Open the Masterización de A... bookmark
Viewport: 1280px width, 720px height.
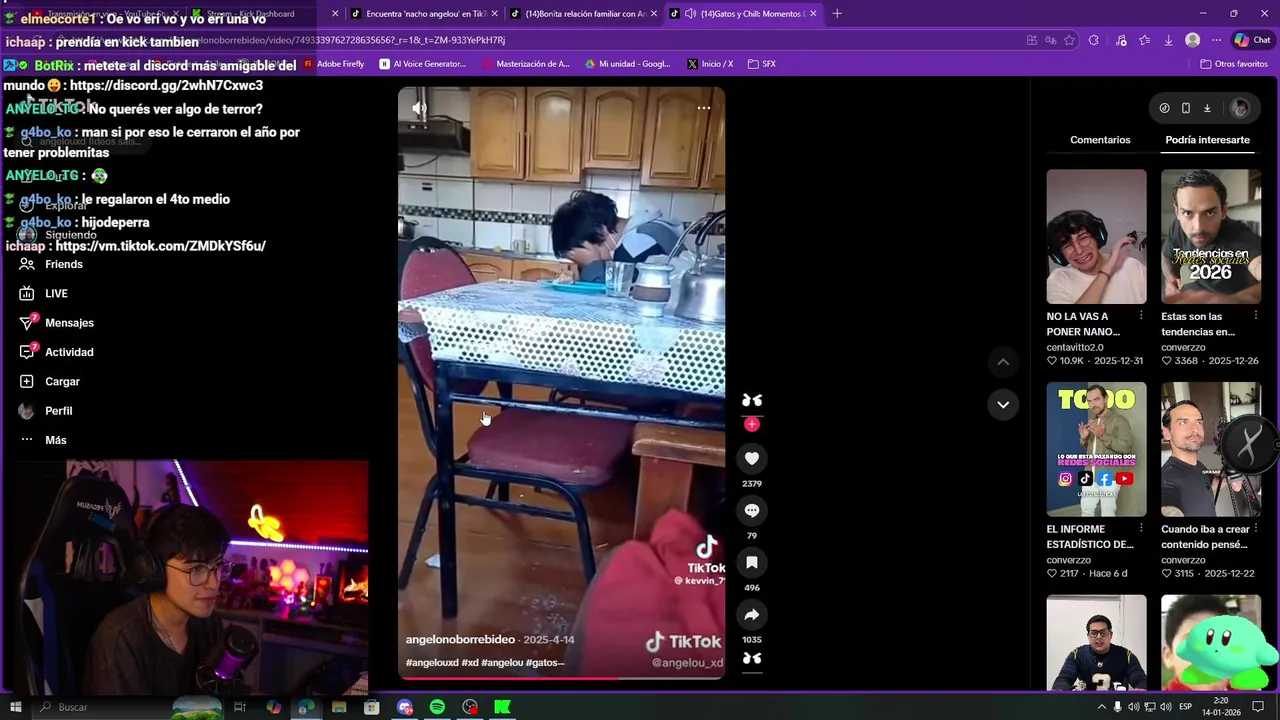coord(526,64)
